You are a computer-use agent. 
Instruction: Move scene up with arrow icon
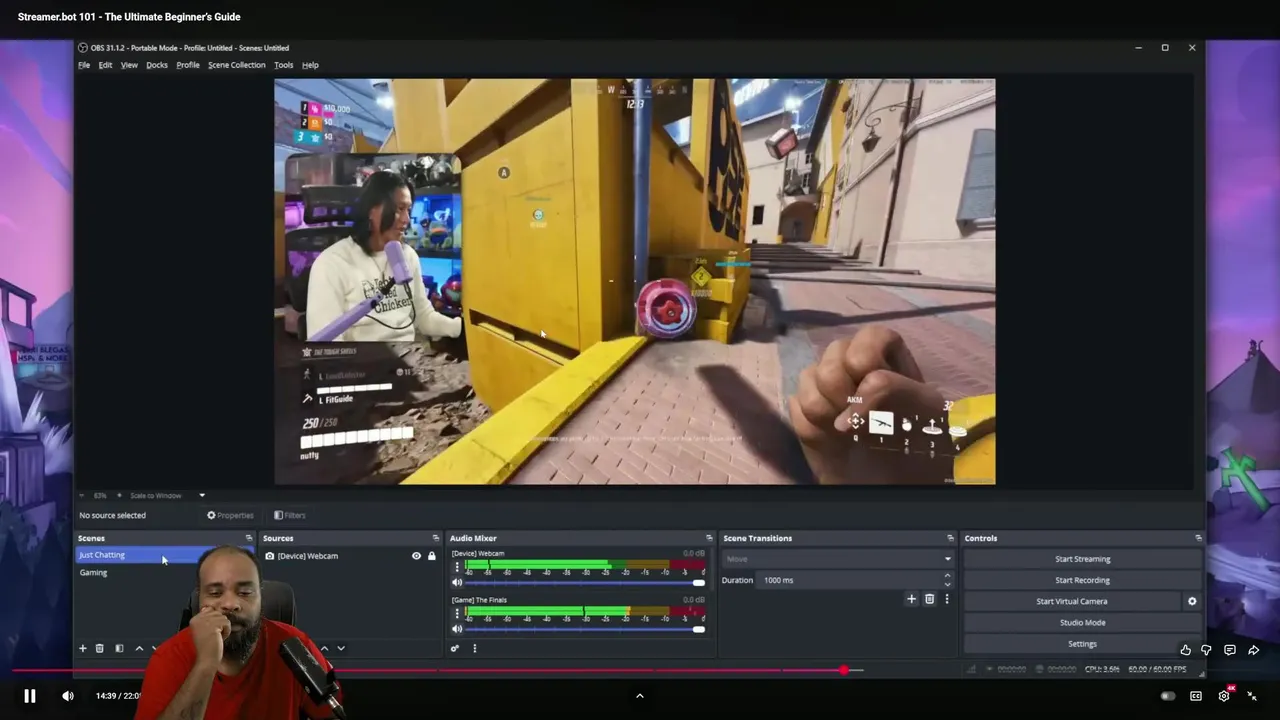(x=139, y=648)
